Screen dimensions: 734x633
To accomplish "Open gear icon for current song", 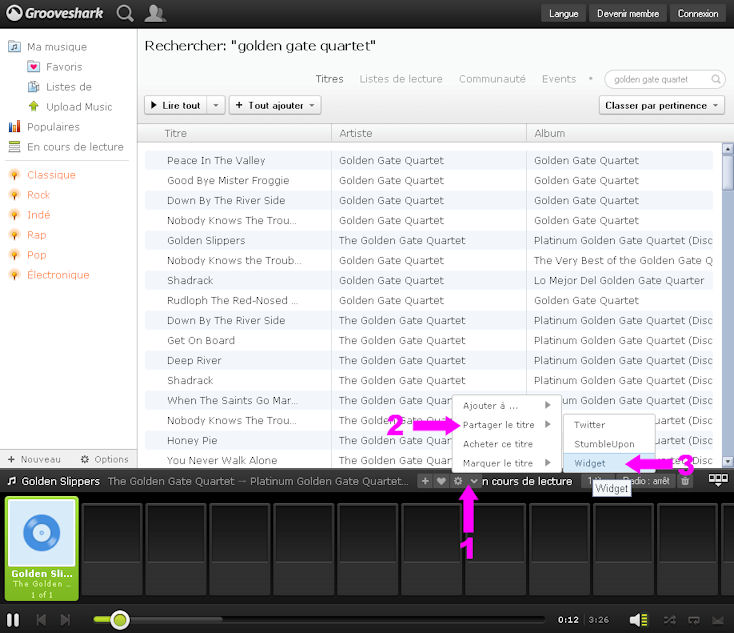I will coord(458,481).
